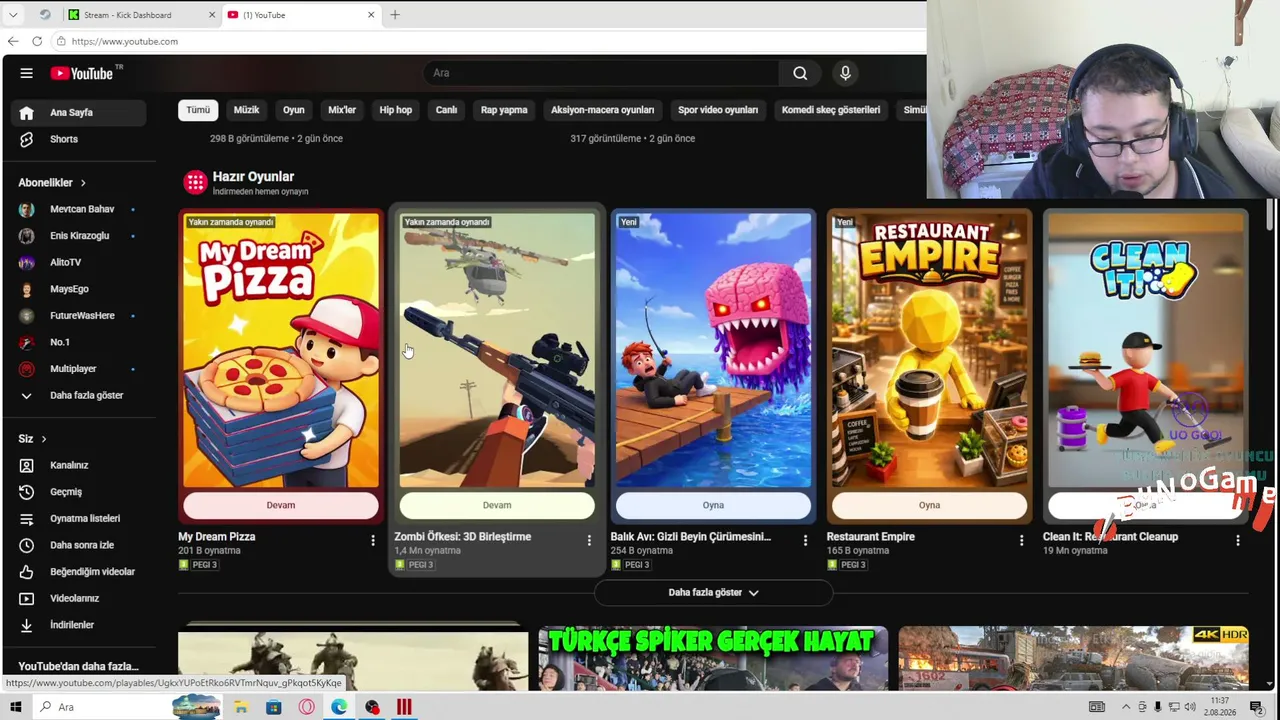Open the Restaurant Empire game title link
The height and width of the screenshot is (720, 1280).
tap(871, 537)
